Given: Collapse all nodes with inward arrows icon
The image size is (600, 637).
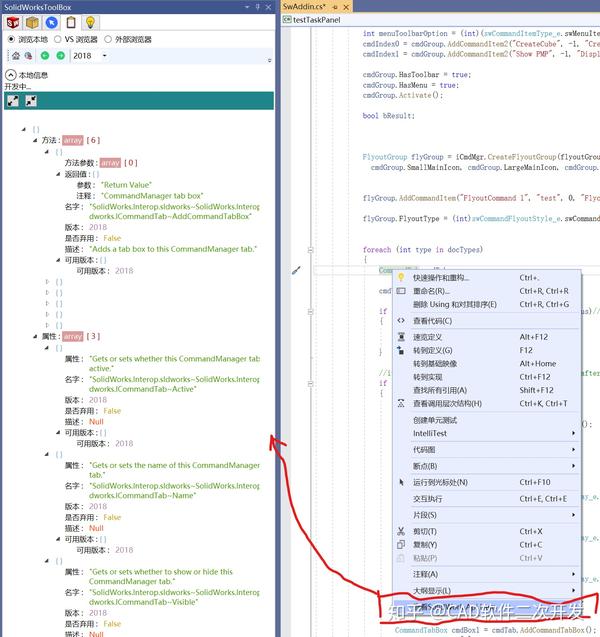Looking at the screenshot, I should [31, 101].
